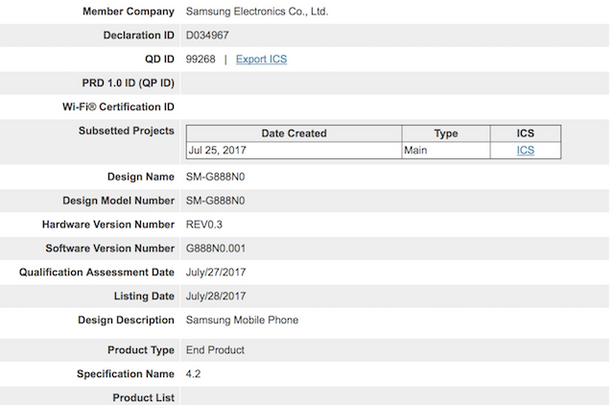Click the ICS column header

[x=525, y=133]
